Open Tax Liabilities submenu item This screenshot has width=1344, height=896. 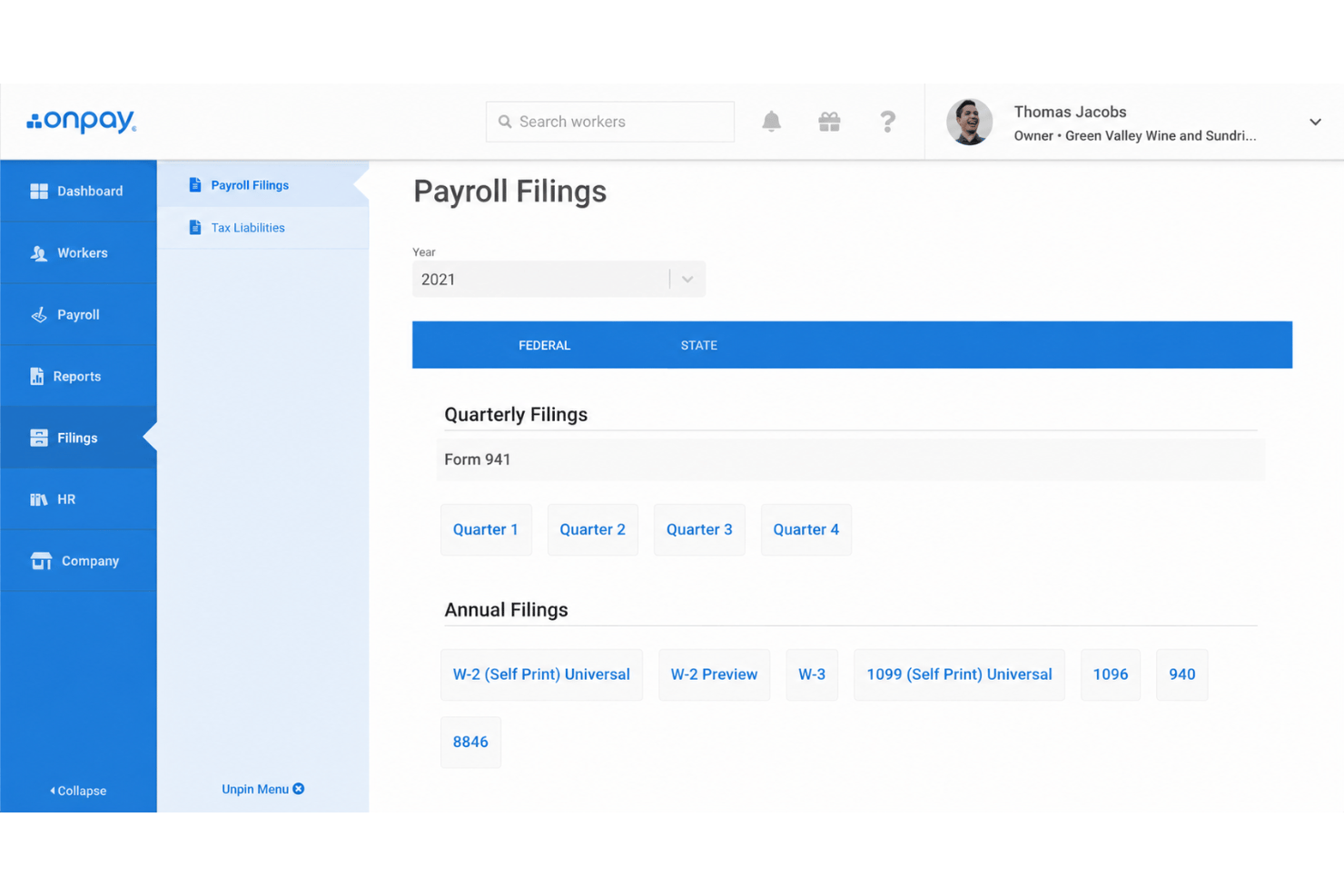pyautogui.click(x=263, y=228)
